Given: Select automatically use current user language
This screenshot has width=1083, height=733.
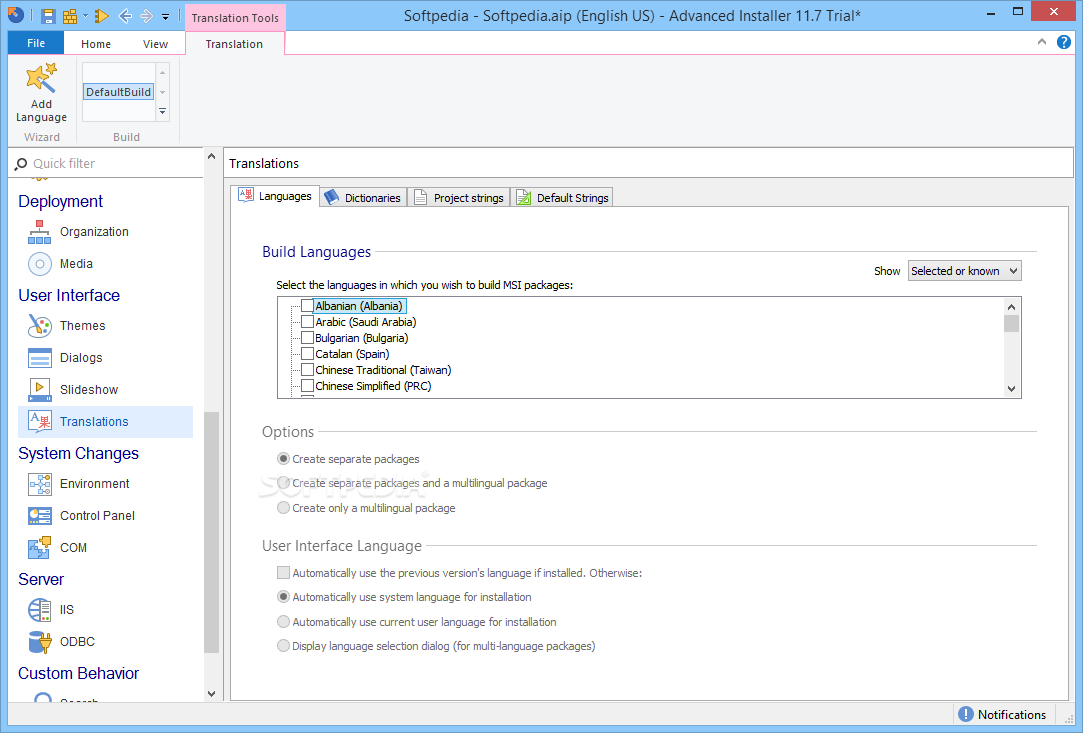Looking at the screenshot, I should click(283, 622).
